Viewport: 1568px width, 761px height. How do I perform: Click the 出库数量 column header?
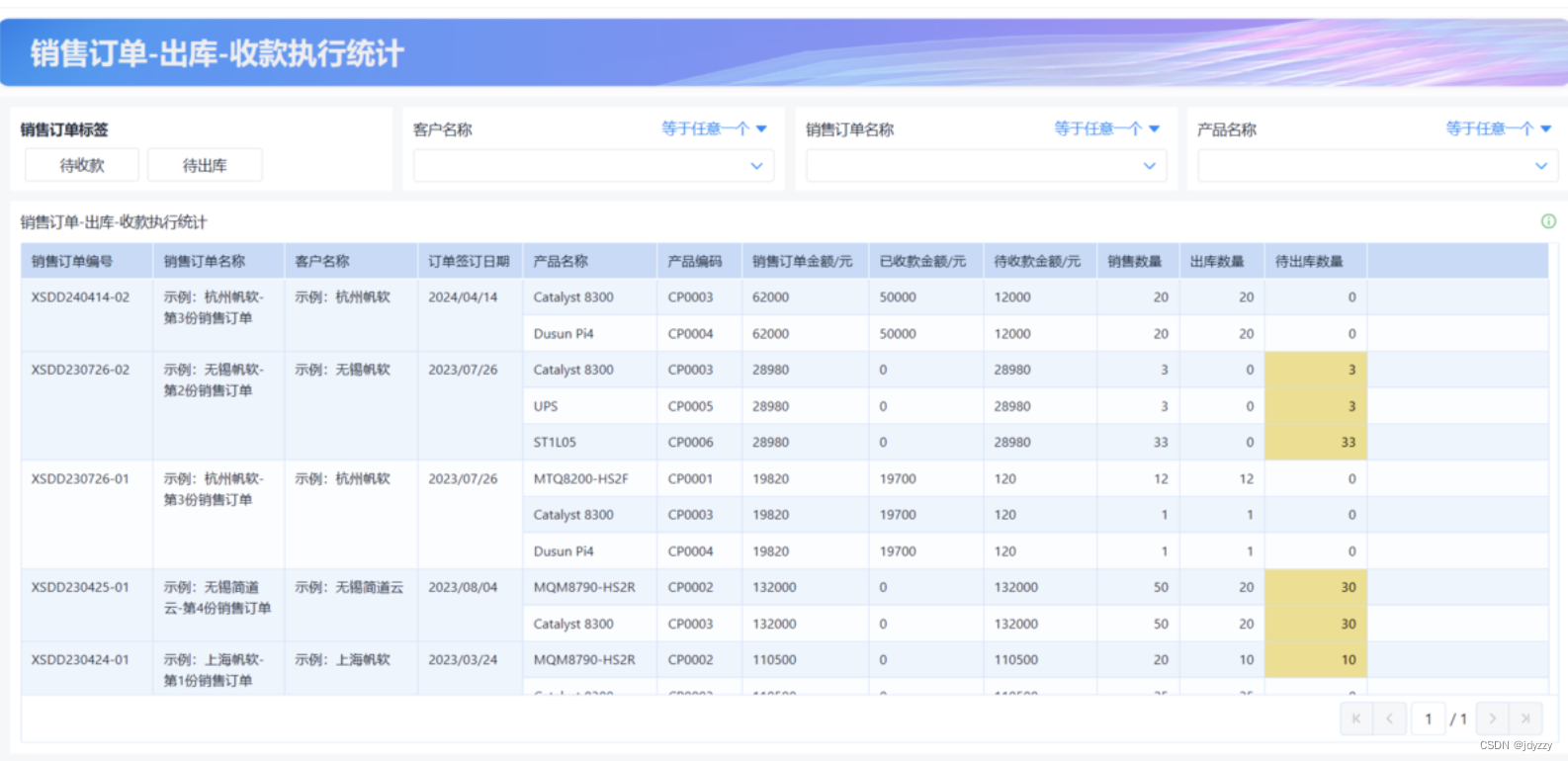(x=1222, y=261)
